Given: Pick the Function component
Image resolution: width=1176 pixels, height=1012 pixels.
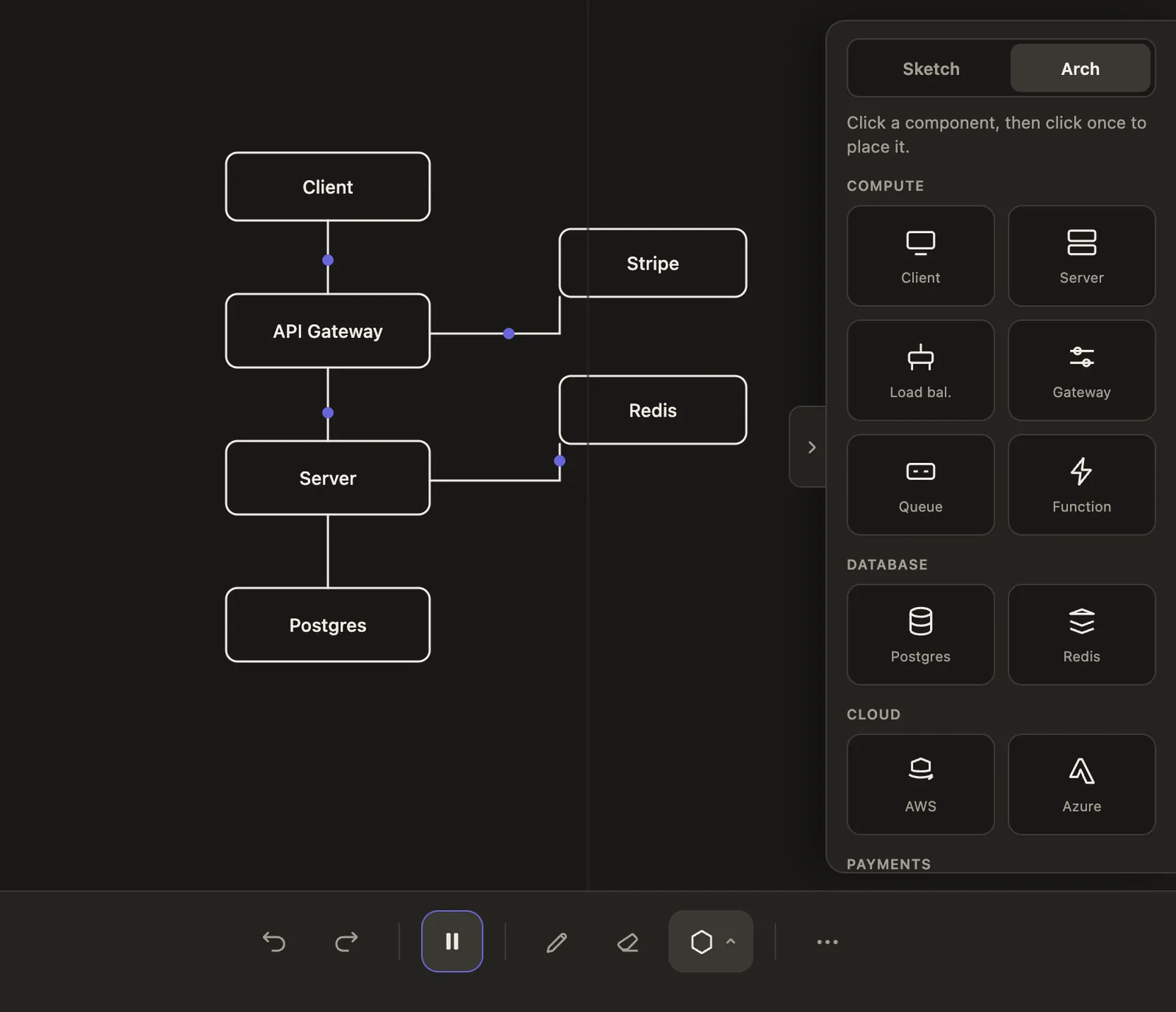Looking at the screenshot, I should (1081, 485).
